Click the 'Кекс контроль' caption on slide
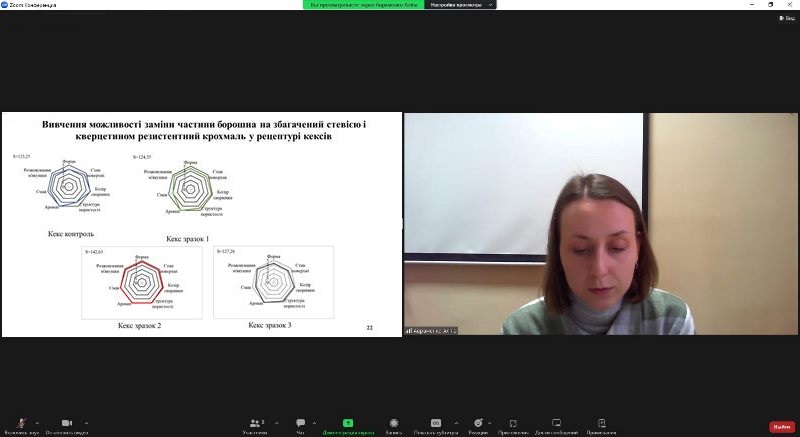This screenshot has width=800, height=437. (71, 234)
